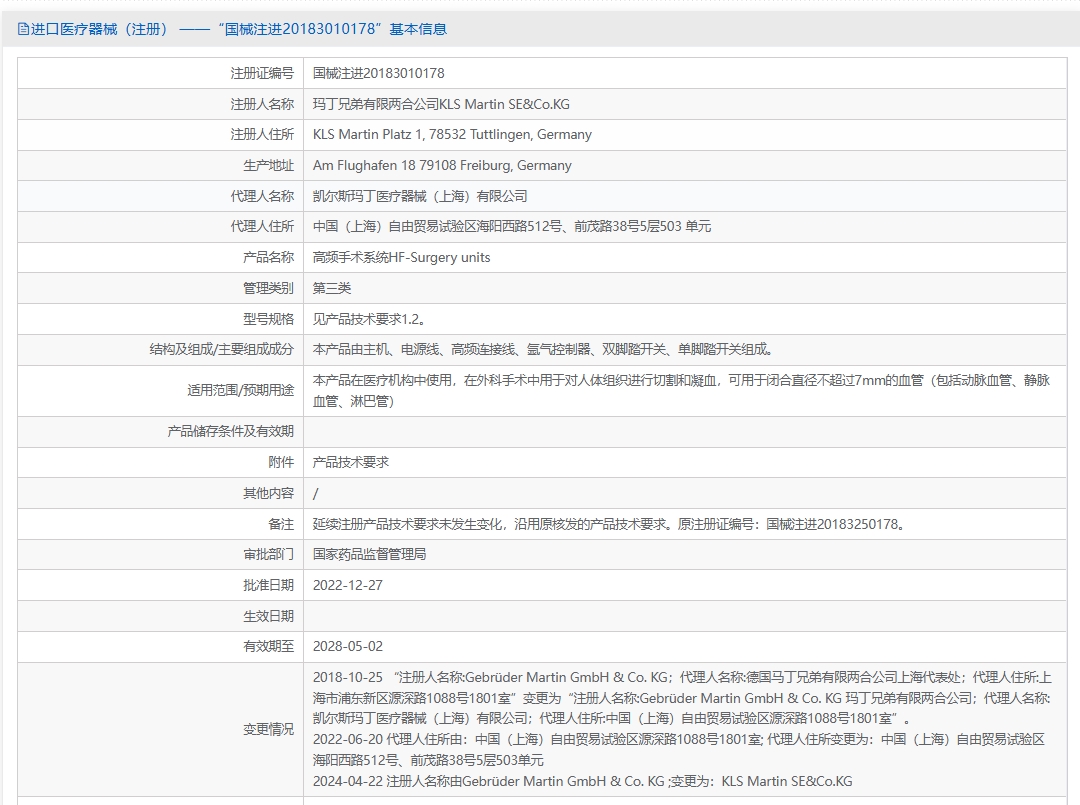Click the 管理类别 label
This screenshot has width=1080, height=805.
click(268, 288)
